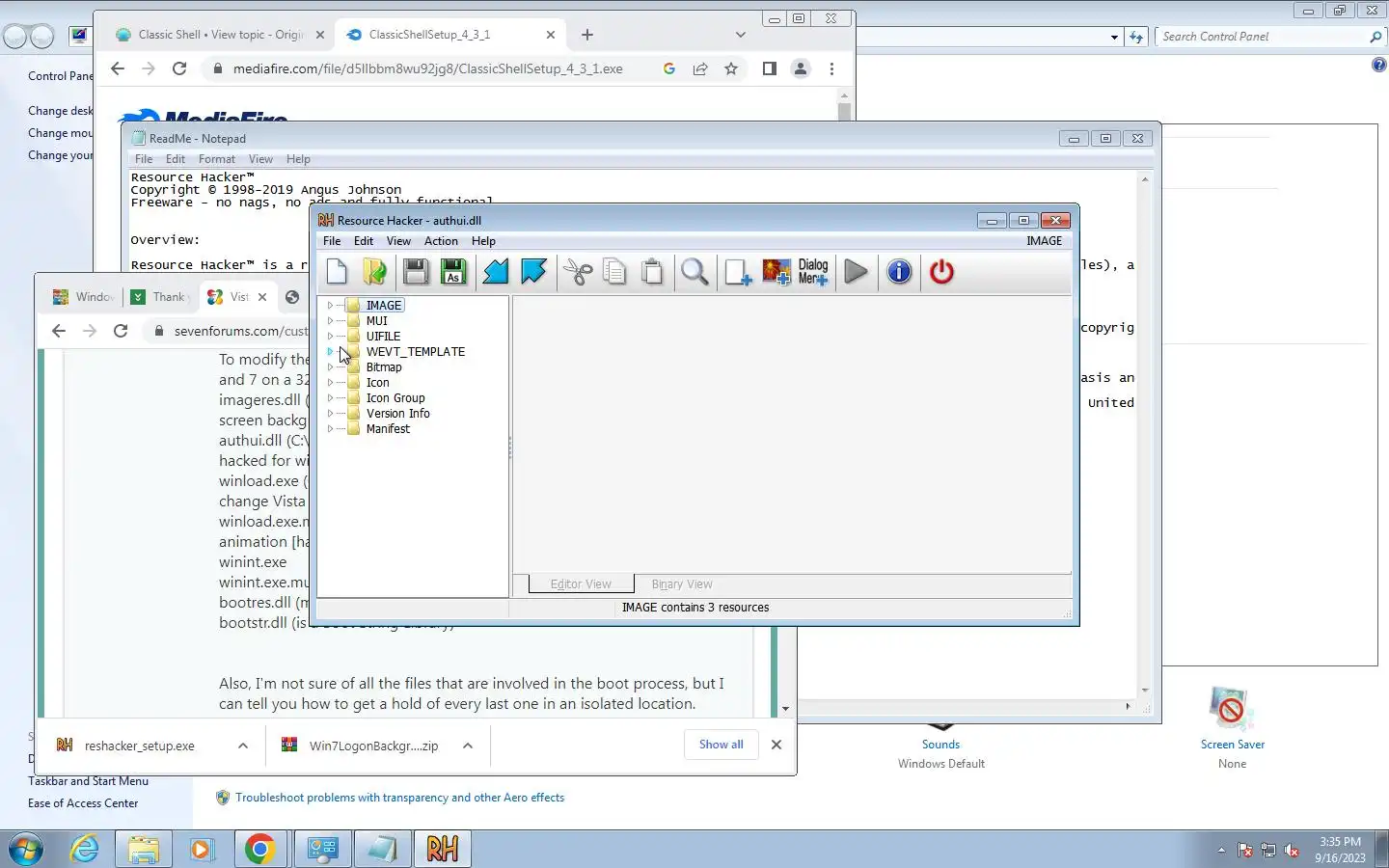Select the Version Info tree item
This screenshot has width=1389, height=868.
pos(397,414)
